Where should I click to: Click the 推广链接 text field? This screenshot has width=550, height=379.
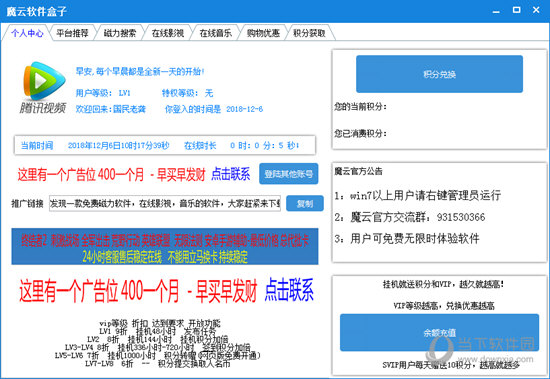point(165,204)
